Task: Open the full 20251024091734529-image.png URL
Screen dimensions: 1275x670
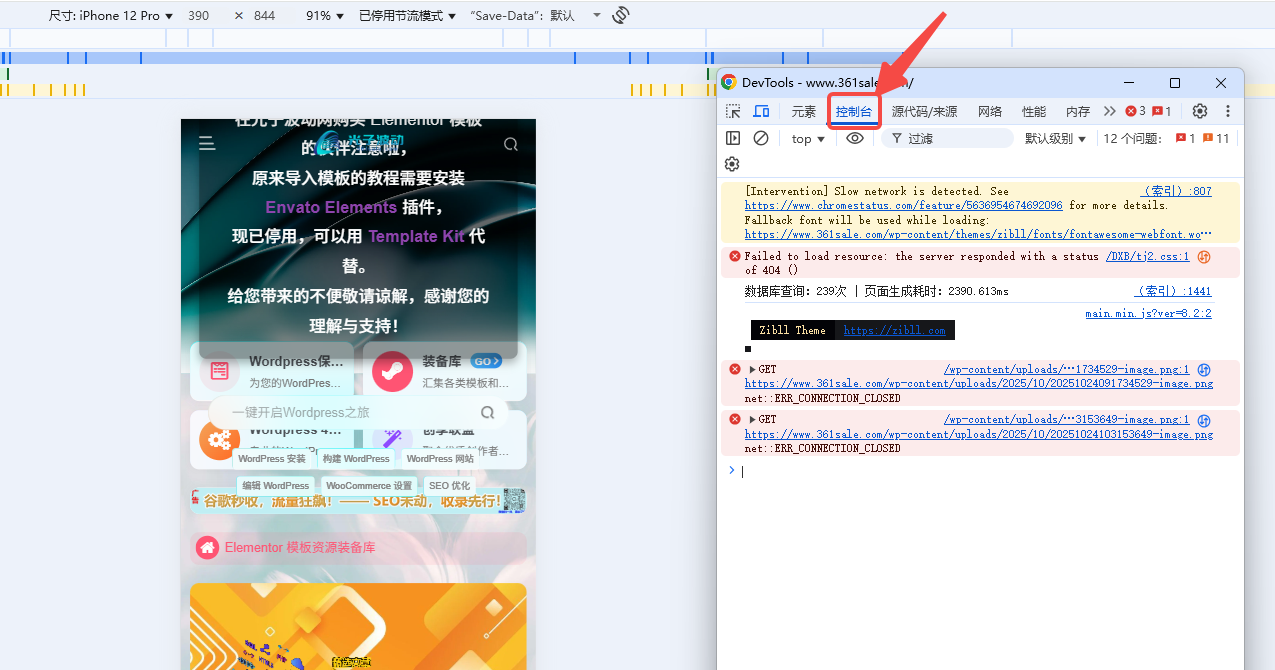Action: (978, 383)
